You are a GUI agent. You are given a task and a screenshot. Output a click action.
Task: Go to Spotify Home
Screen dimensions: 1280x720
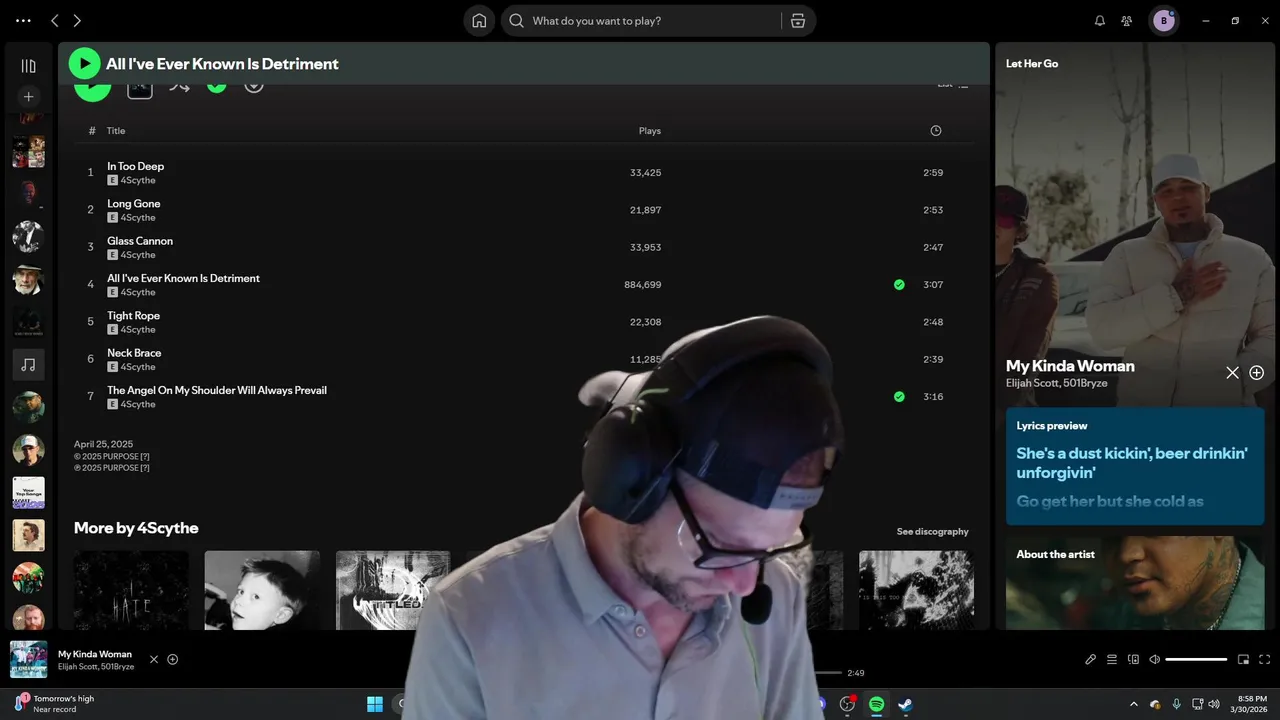point(479,20)
